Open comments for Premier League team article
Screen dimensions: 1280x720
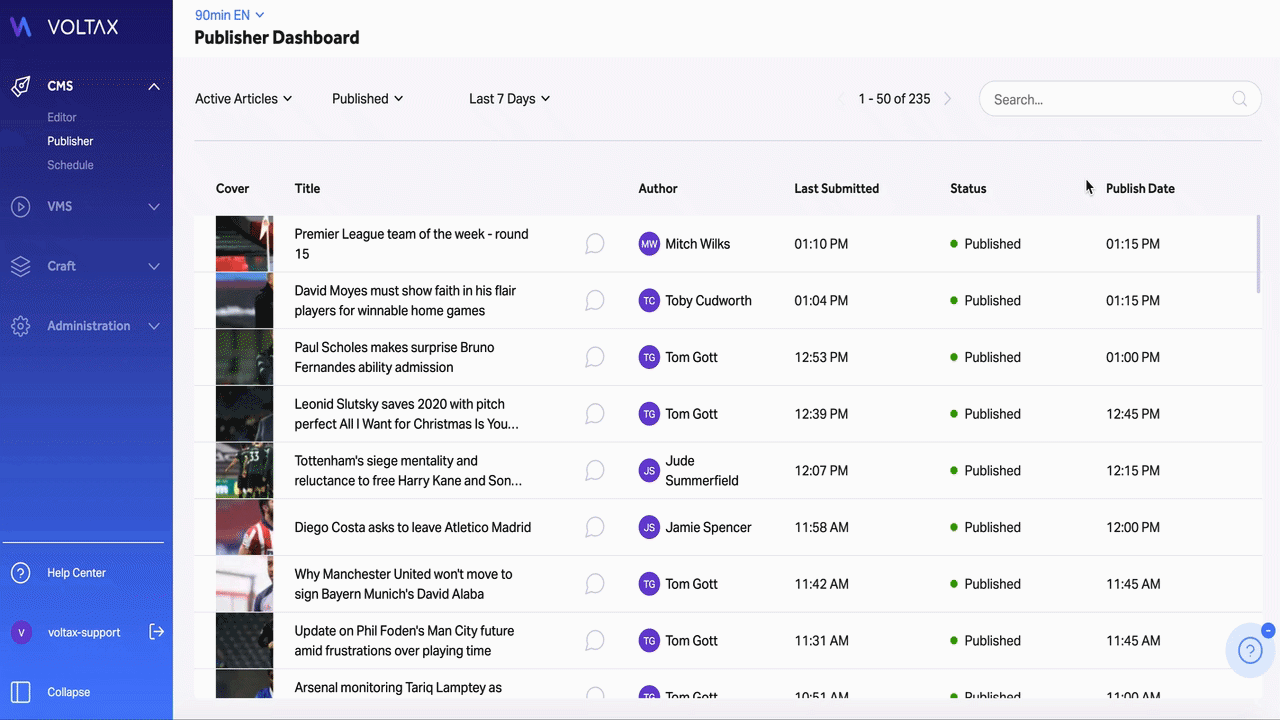[x=595, y=244]
